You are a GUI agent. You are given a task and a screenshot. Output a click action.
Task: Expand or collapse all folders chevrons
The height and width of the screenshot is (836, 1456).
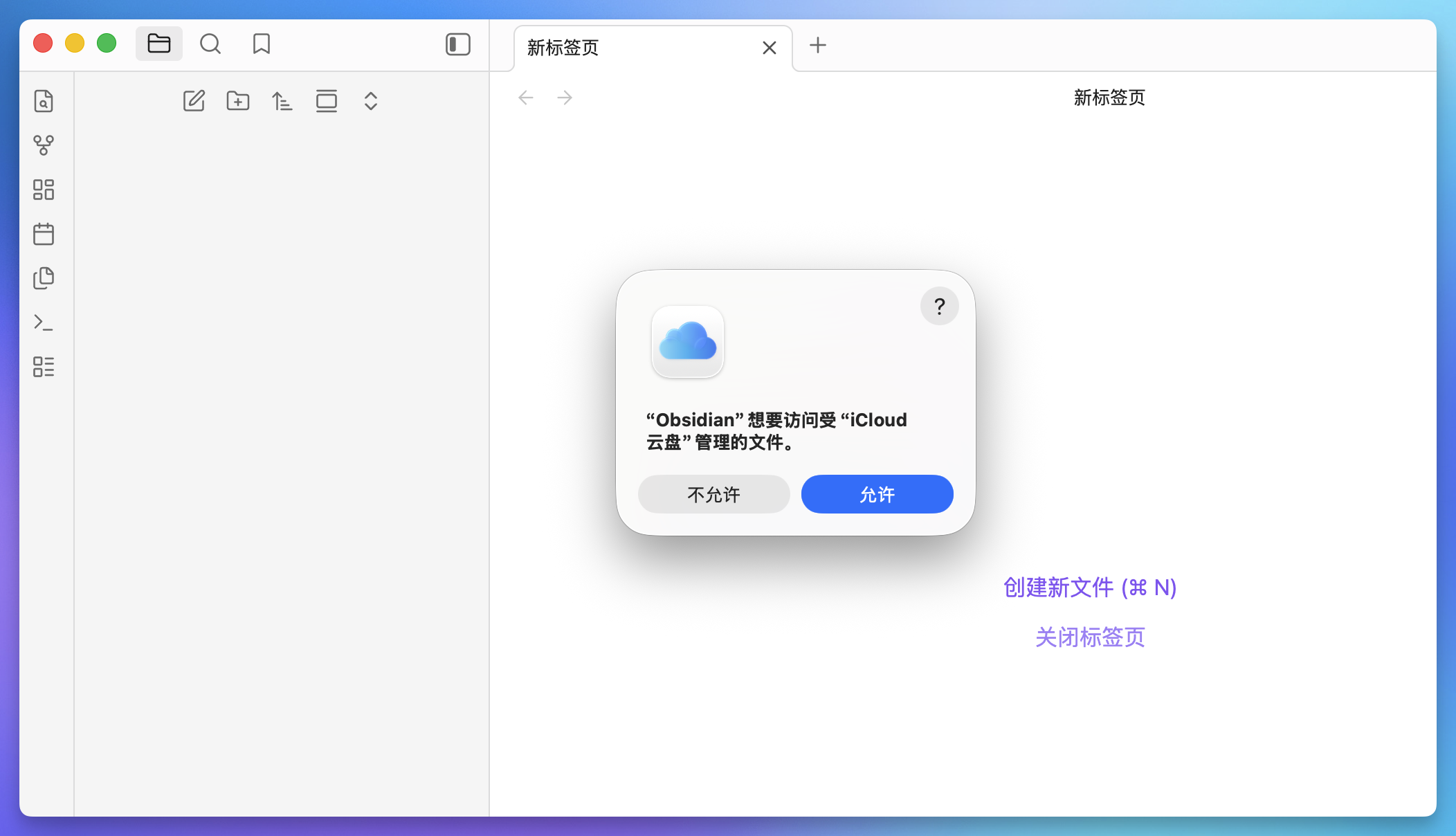click(x=371, y=101)
